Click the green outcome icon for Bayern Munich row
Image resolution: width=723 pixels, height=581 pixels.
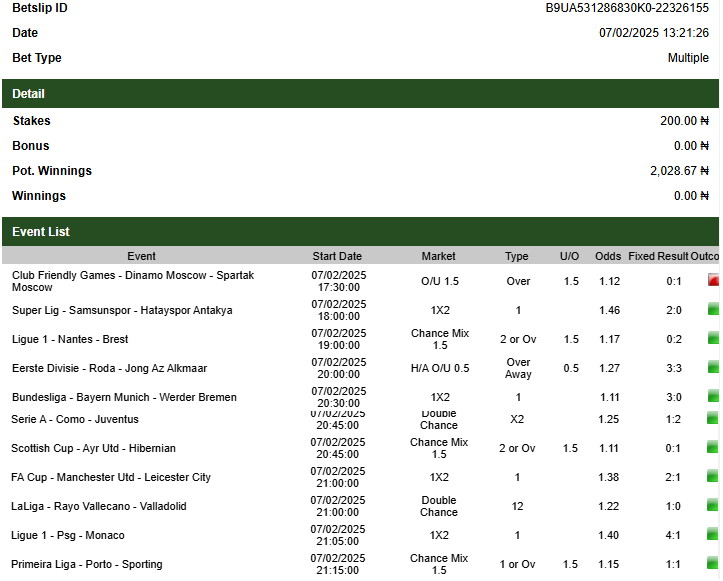pos(713,396)
